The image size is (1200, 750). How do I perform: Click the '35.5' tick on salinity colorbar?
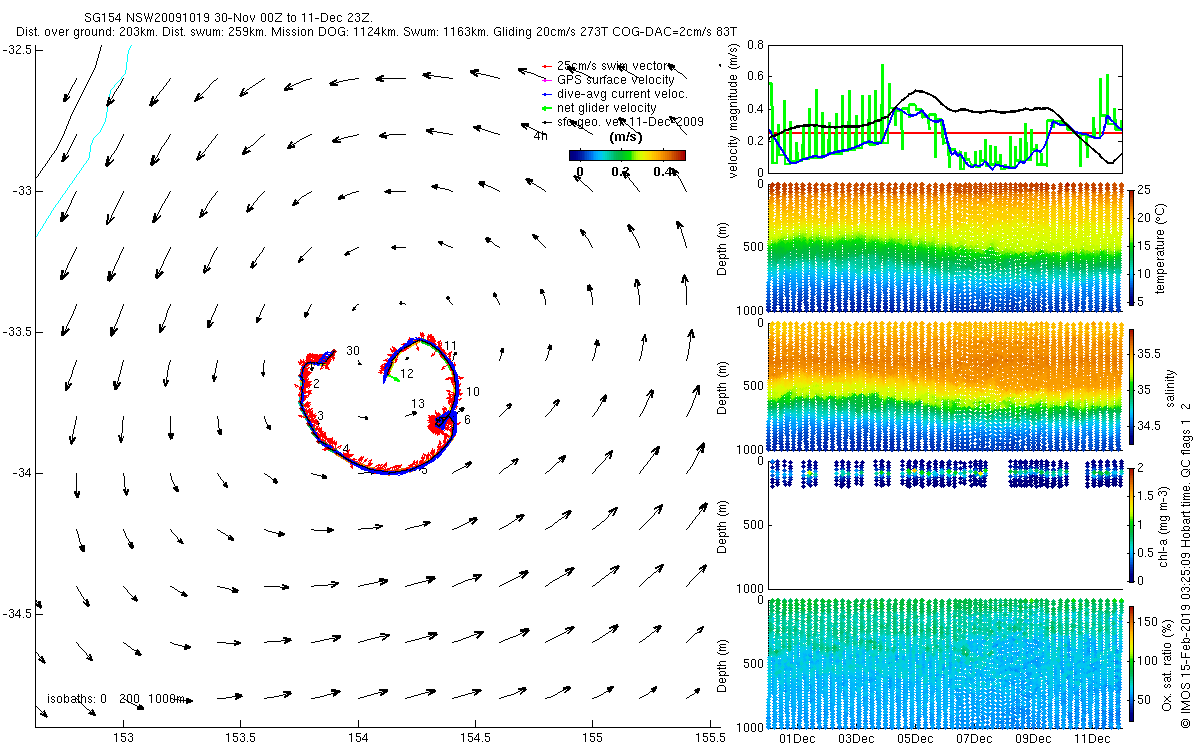tap(1151, 353)
